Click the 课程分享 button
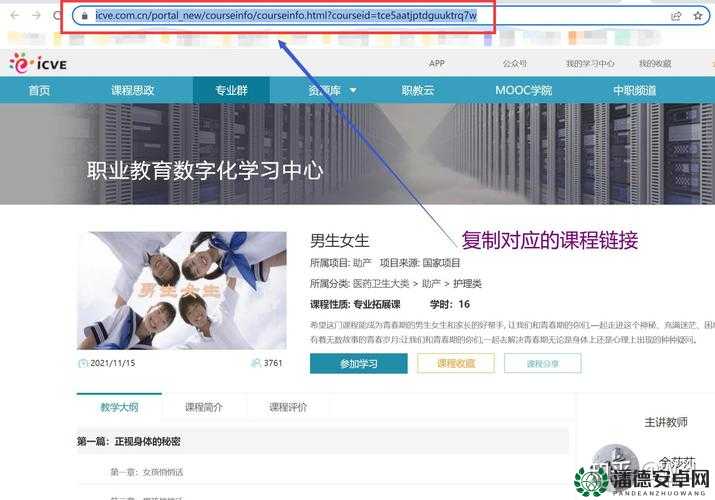The height and width of the screenshot is (500, 715). 543,364
